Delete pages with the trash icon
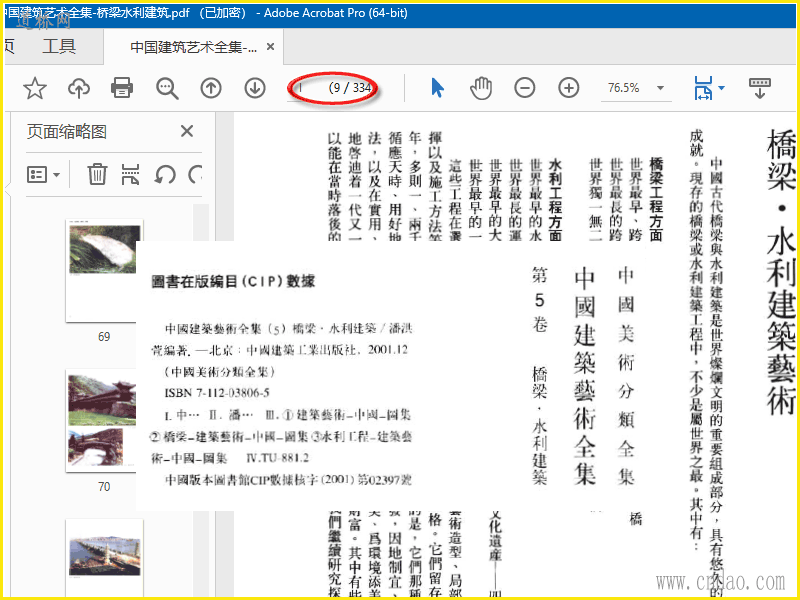The height and width of the screenshot is (600, 800). click(x=97, y=174)
